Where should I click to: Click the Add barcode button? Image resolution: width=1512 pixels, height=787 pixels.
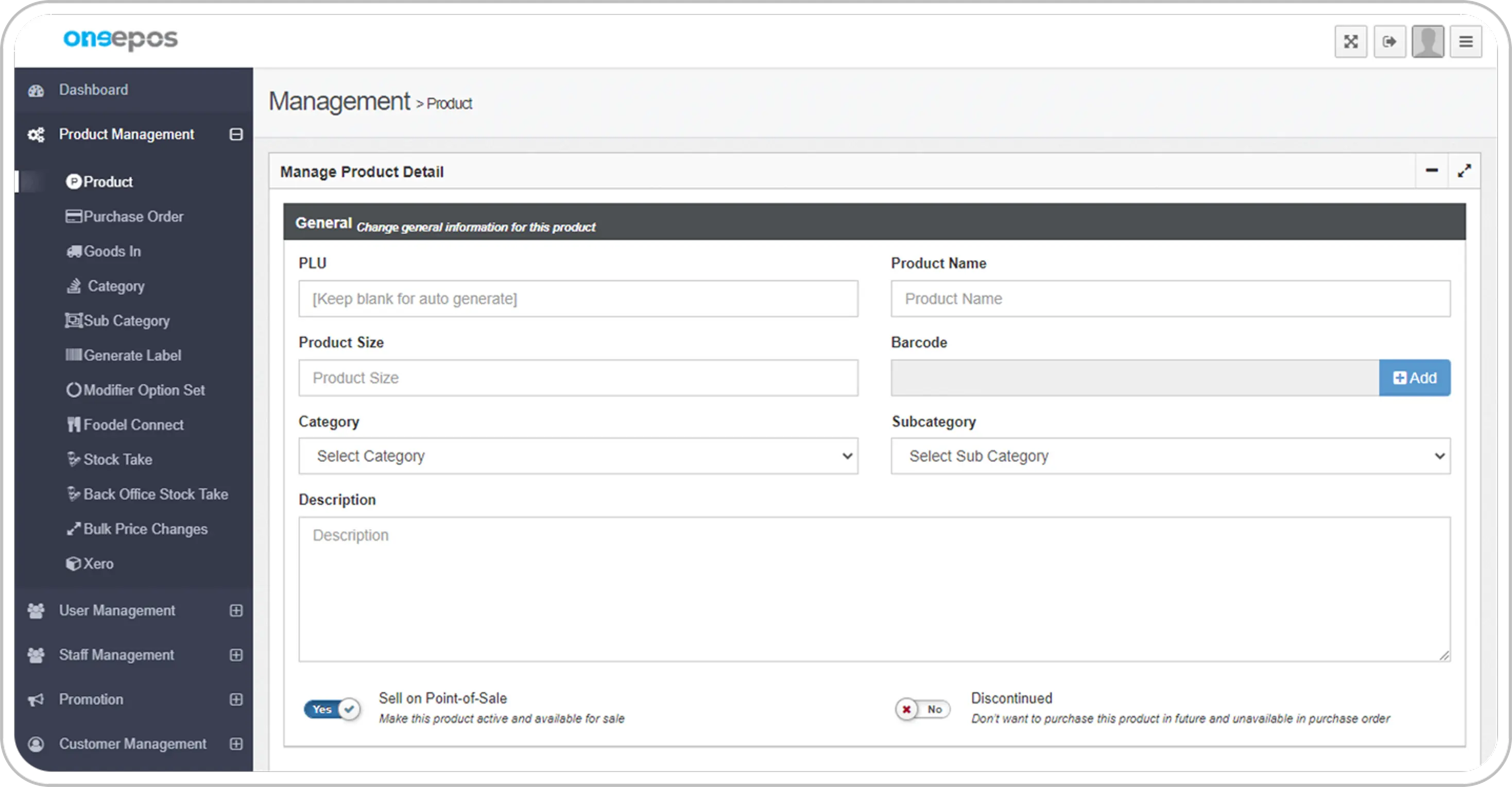(x=1415, y=378)
